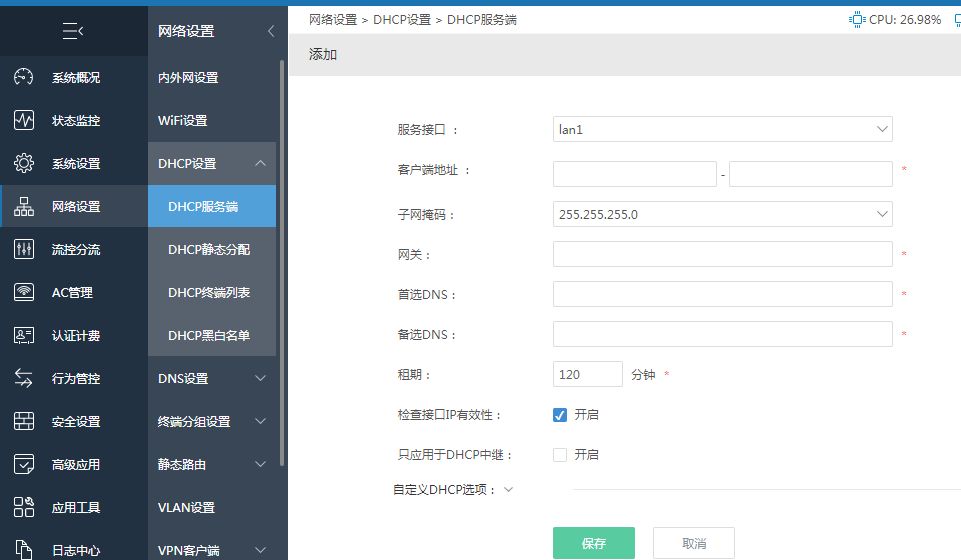
Task: Open 系统概况 dashboard icon
Action: coord(24,77)
